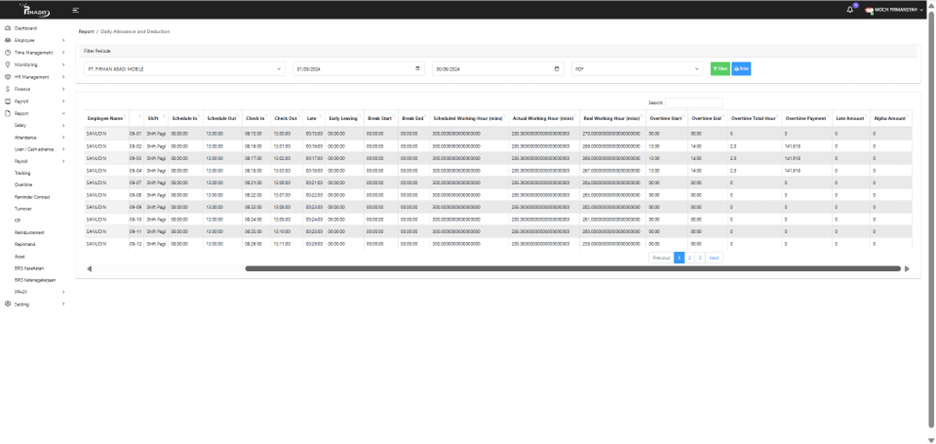Sort by Overtime Payment column
Image resolution: width=936 pixels, height=444 pixels.
(806, 118)
